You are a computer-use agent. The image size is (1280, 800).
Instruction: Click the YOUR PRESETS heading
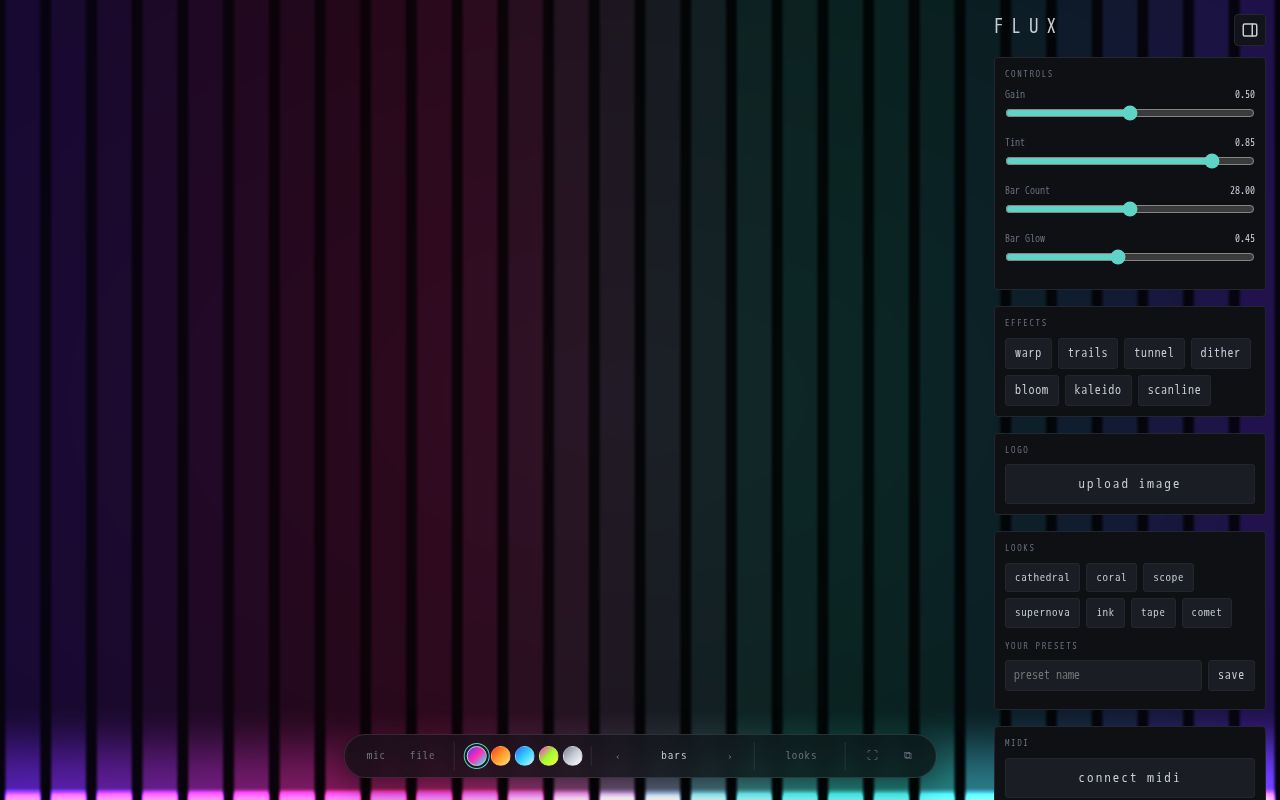1041,646
